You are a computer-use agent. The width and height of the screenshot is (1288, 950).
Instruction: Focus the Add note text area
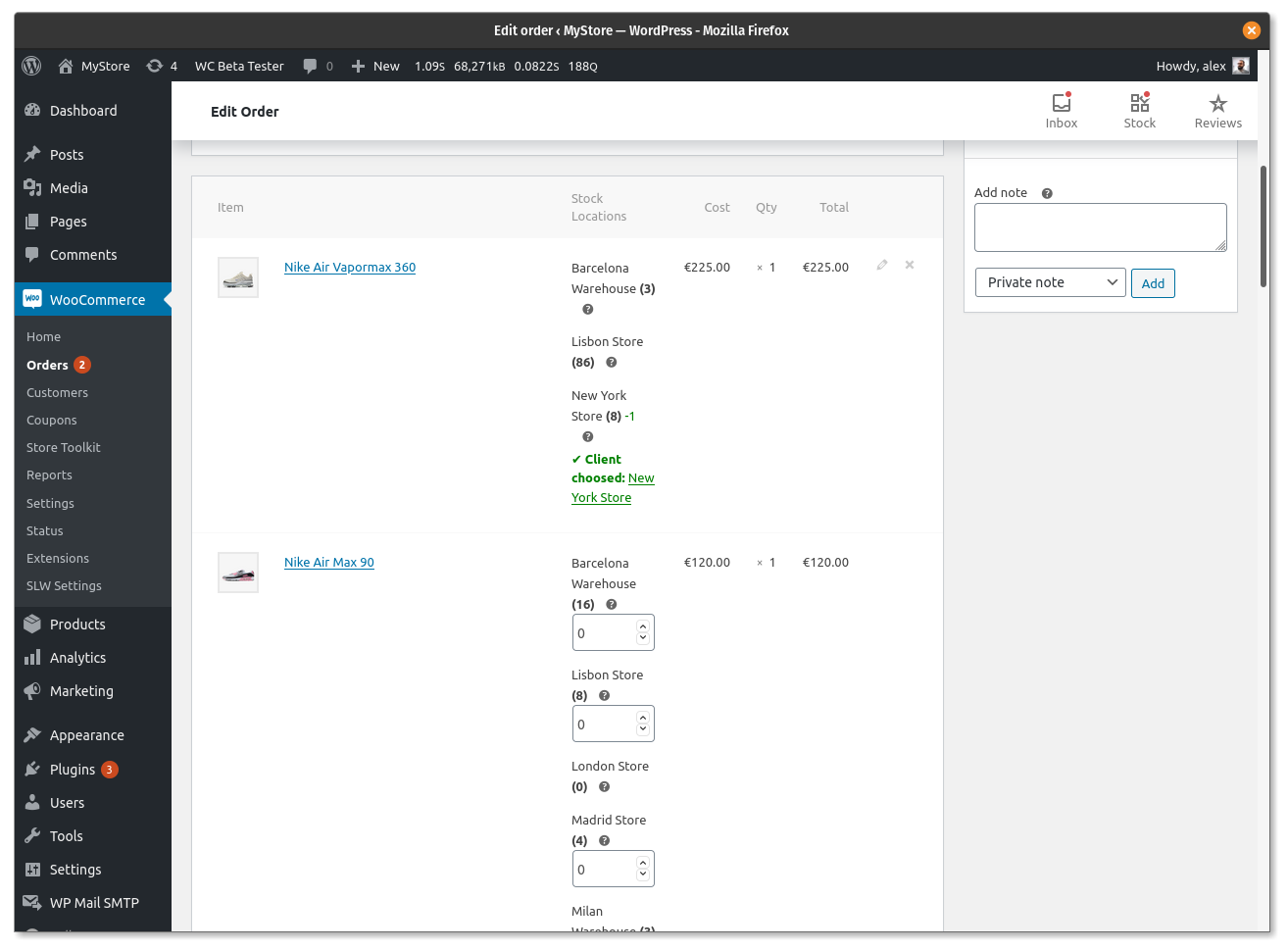coord(1101,227)
